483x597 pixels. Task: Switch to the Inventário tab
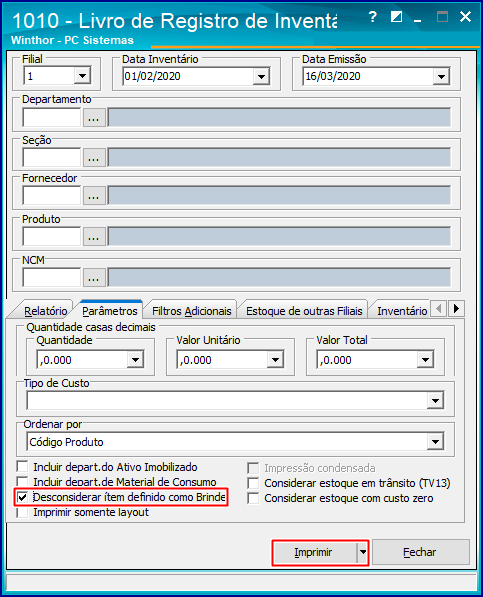pos(402,311)
